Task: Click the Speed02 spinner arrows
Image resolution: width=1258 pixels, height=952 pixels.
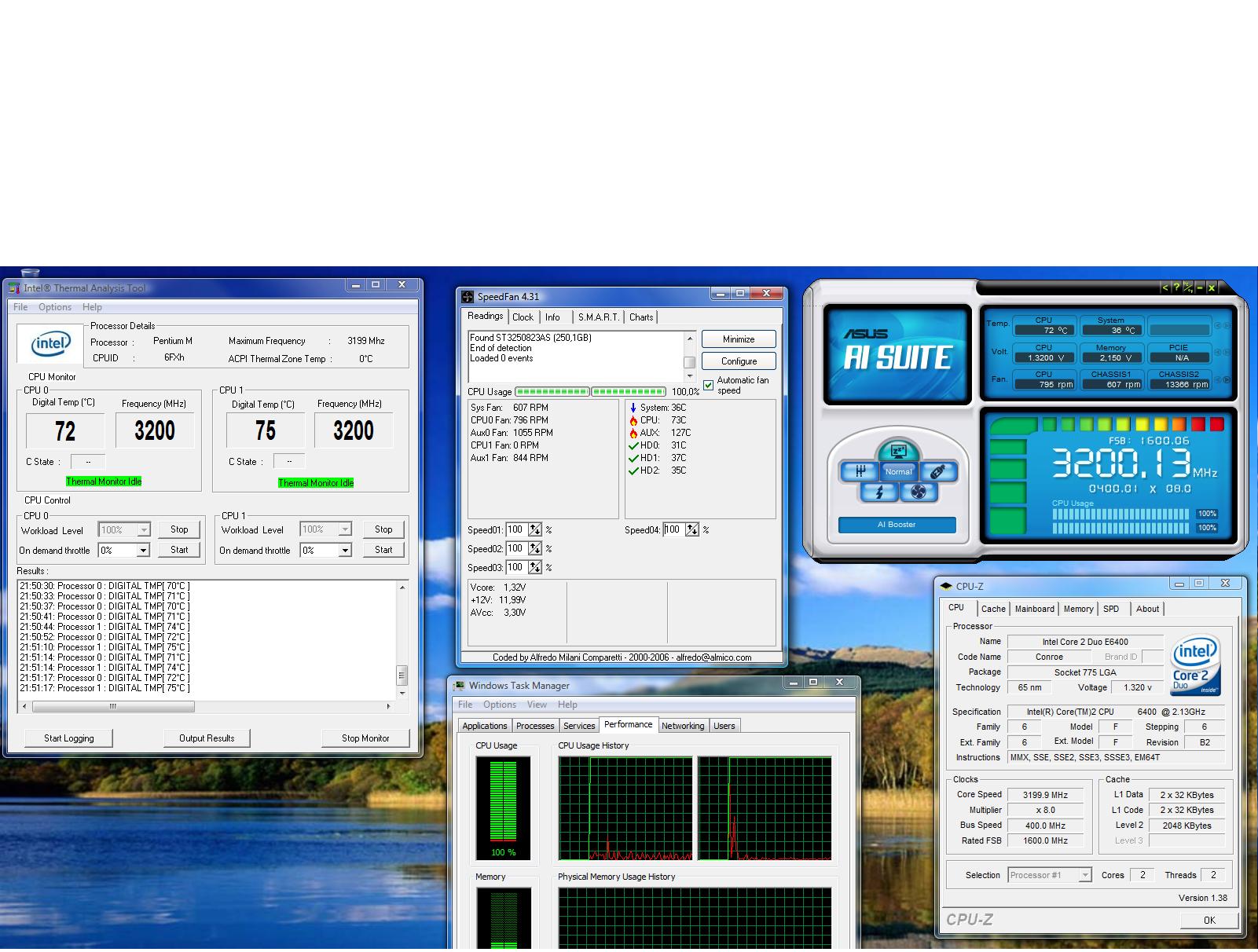Action: pyautogui.click(x=535, y=549)
